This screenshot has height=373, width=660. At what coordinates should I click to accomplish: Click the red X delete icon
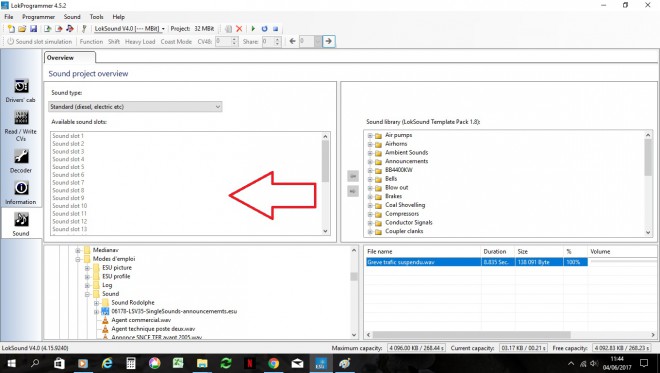[239, 29]
